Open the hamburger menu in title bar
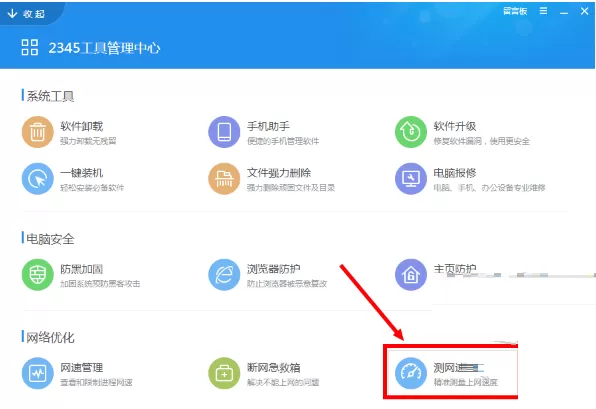596x409 pixels. click(x=544, y=11)
